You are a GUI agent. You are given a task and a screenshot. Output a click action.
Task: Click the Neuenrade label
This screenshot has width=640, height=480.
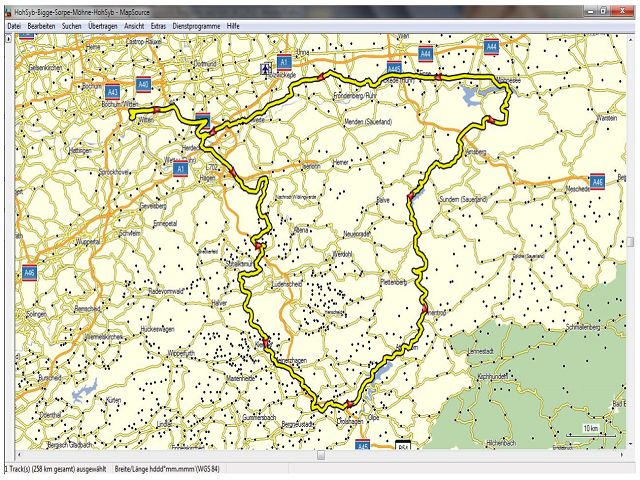click(357, 234)
